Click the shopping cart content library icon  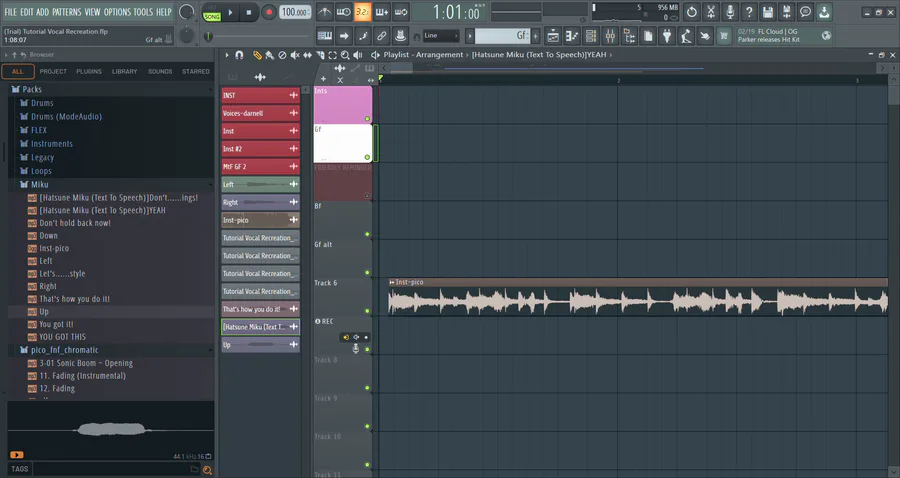(723, 36)
